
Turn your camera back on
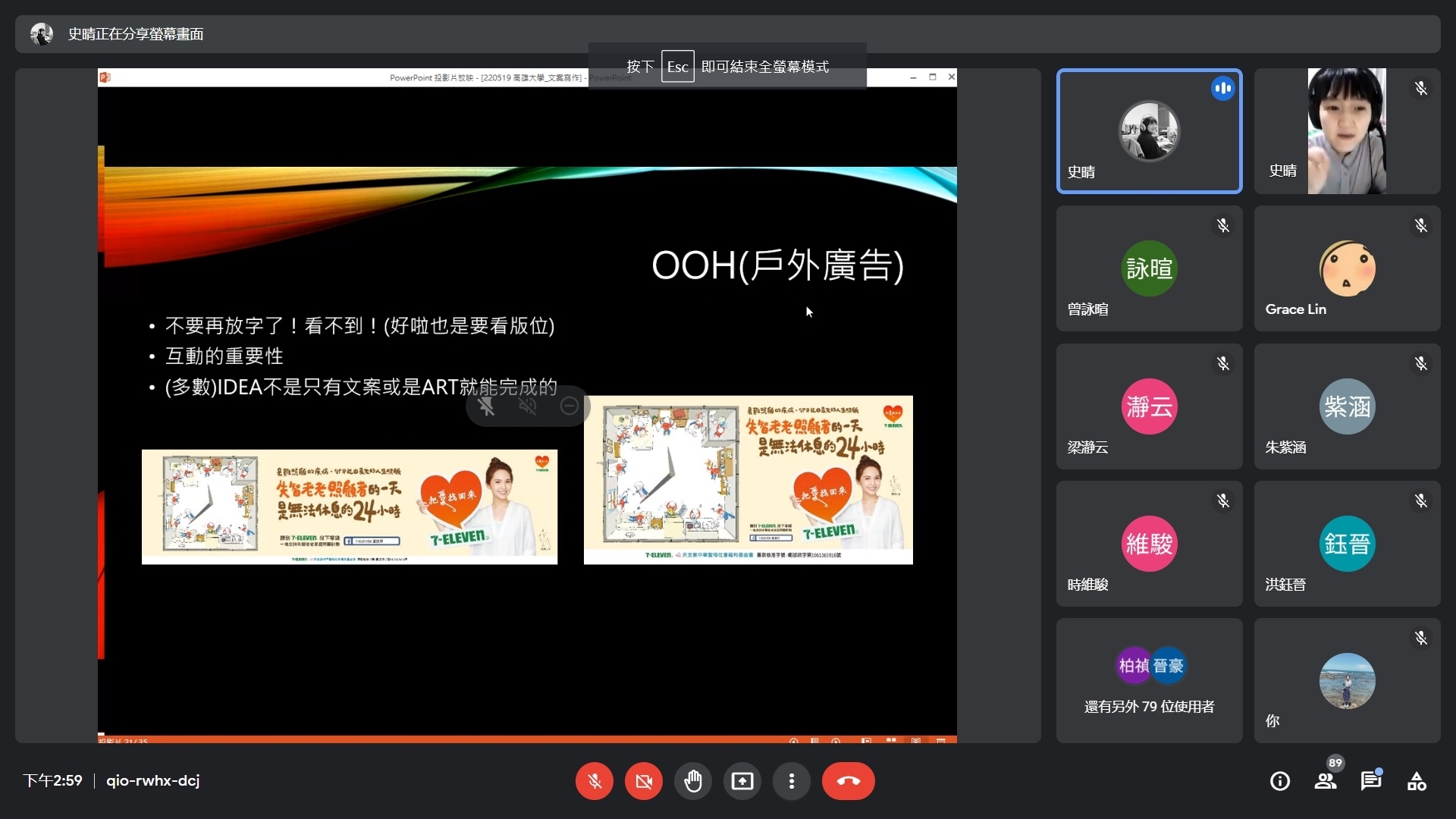click(643, 780)
